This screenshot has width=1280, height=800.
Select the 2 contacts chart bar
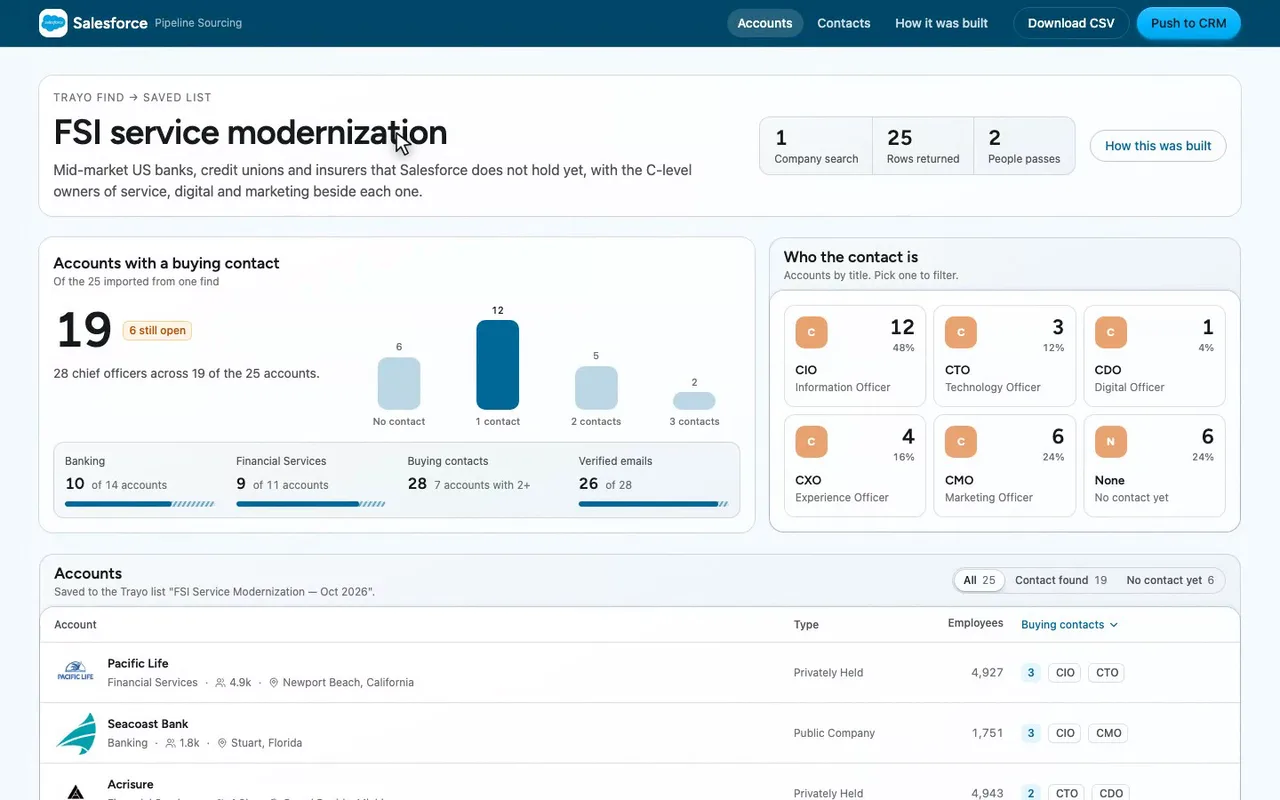(596, 388)
